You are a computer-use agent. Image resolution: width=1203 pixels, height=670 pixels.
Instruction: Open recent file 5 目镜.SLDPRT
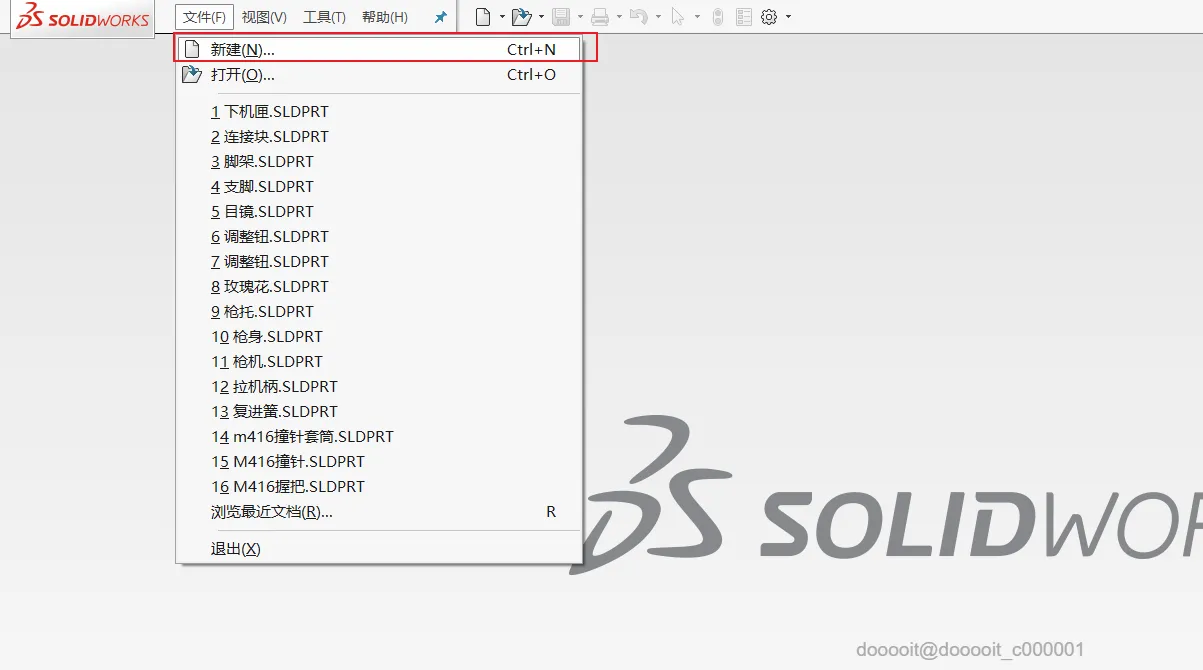coord(379,211)
